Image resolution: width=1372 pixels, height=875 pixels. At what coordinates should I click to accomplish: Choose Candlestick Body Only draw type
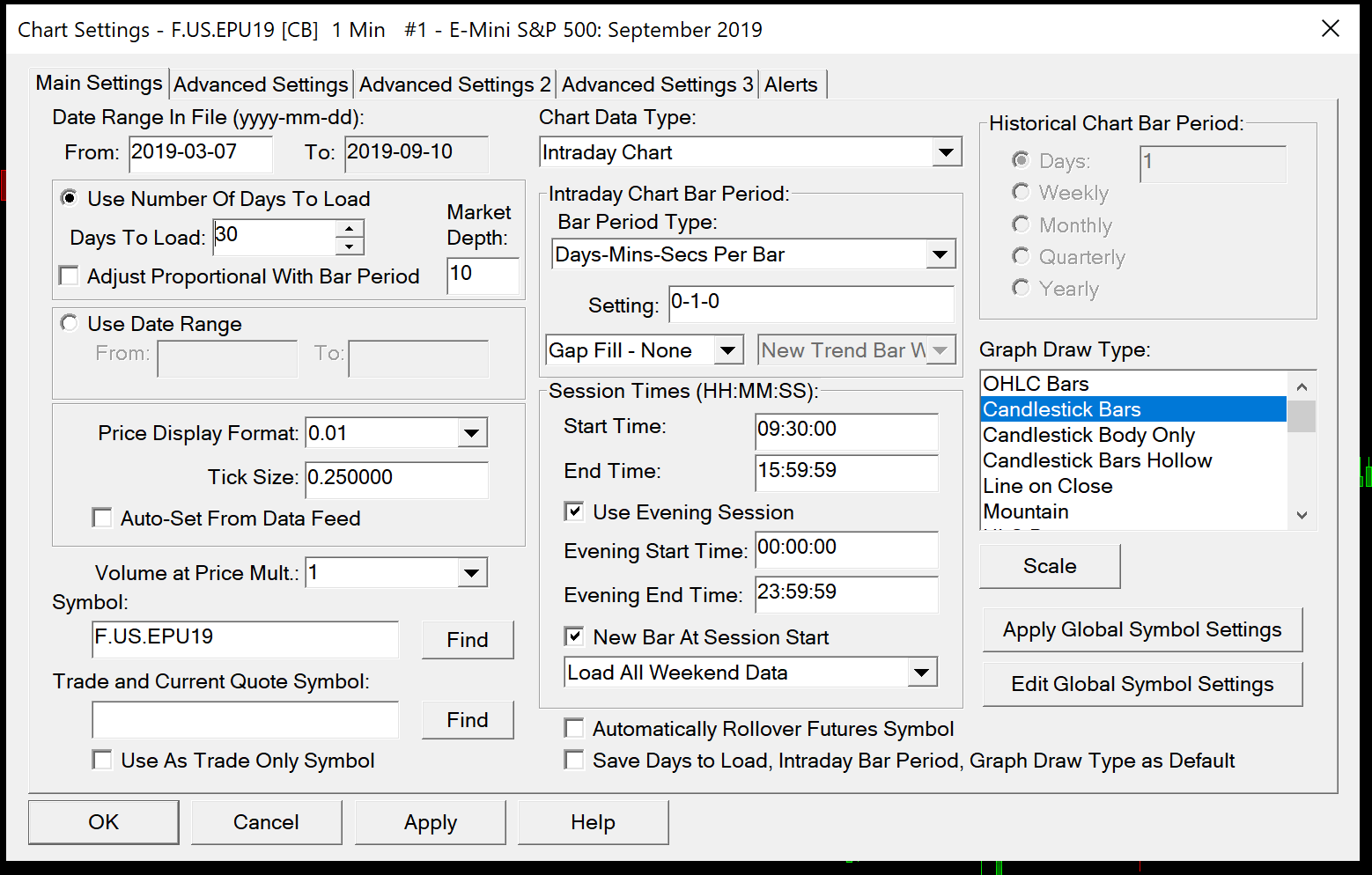[1133, 435]
